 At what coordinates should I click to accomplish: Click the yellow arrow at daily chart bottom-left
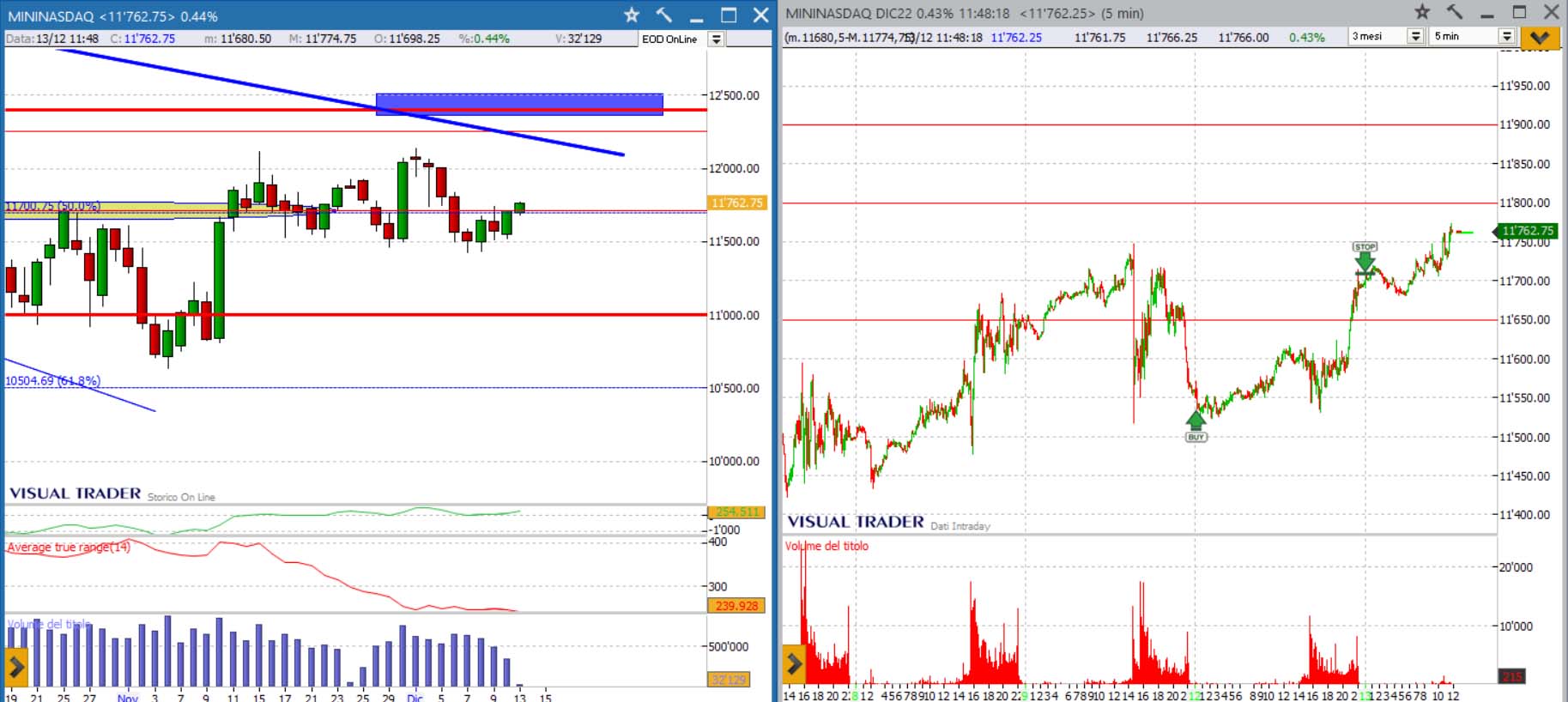(x=15, y=667)
